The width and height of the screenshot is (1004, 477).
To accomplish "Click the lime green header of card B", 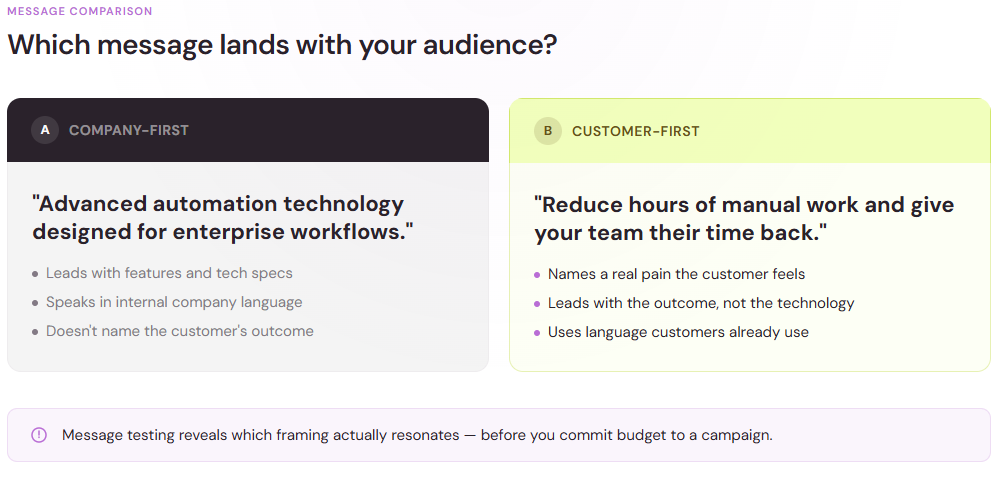I will 750,131.
